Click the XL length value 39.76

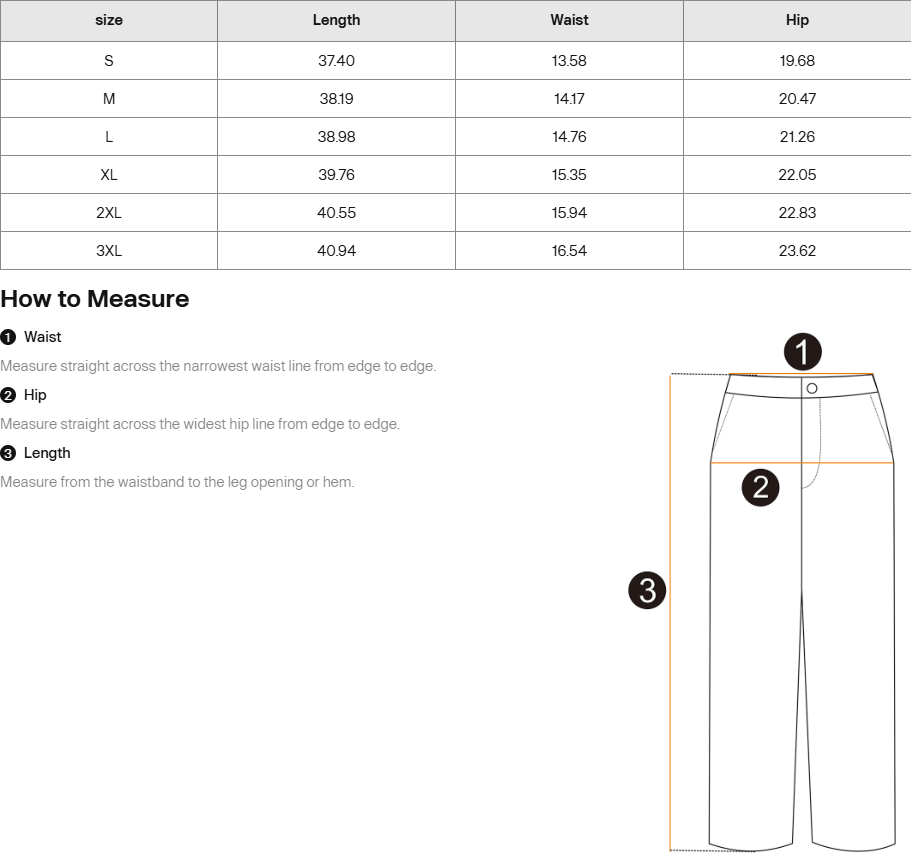coord(336,175)
